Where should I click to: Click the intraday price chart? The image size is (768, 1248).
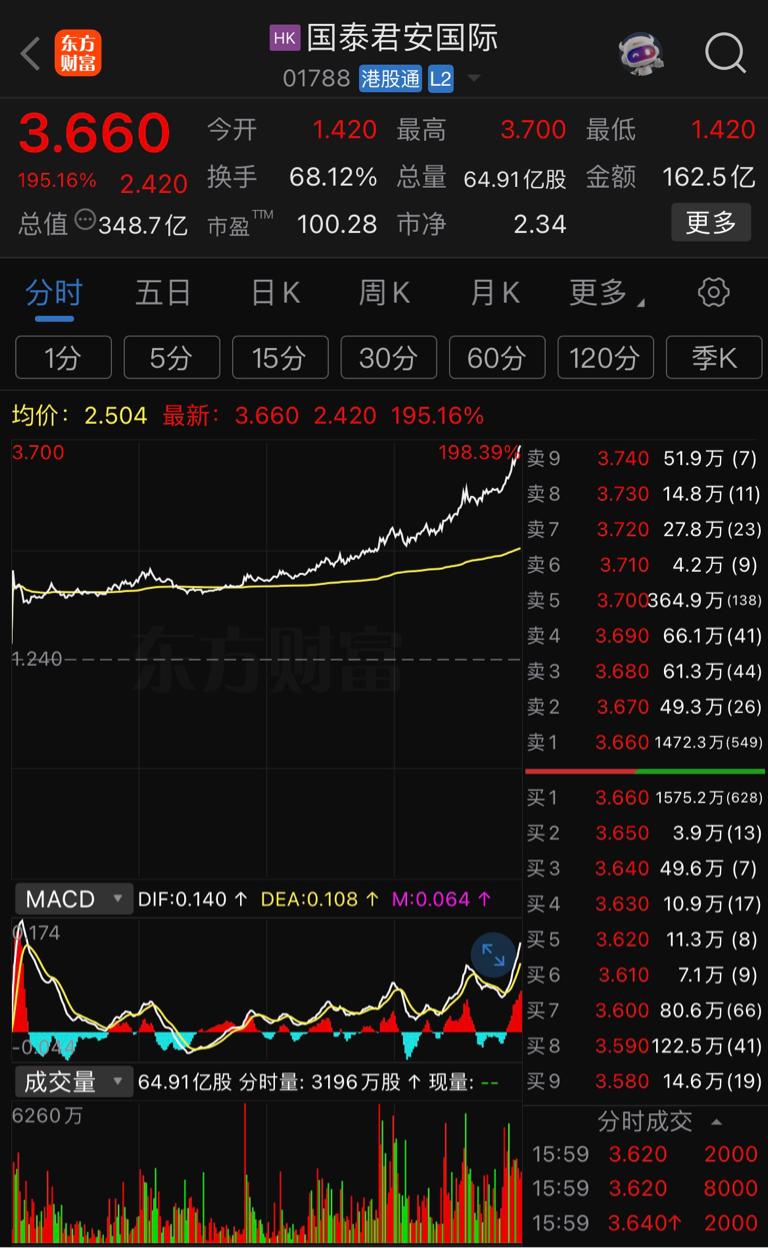pos(266,660)
